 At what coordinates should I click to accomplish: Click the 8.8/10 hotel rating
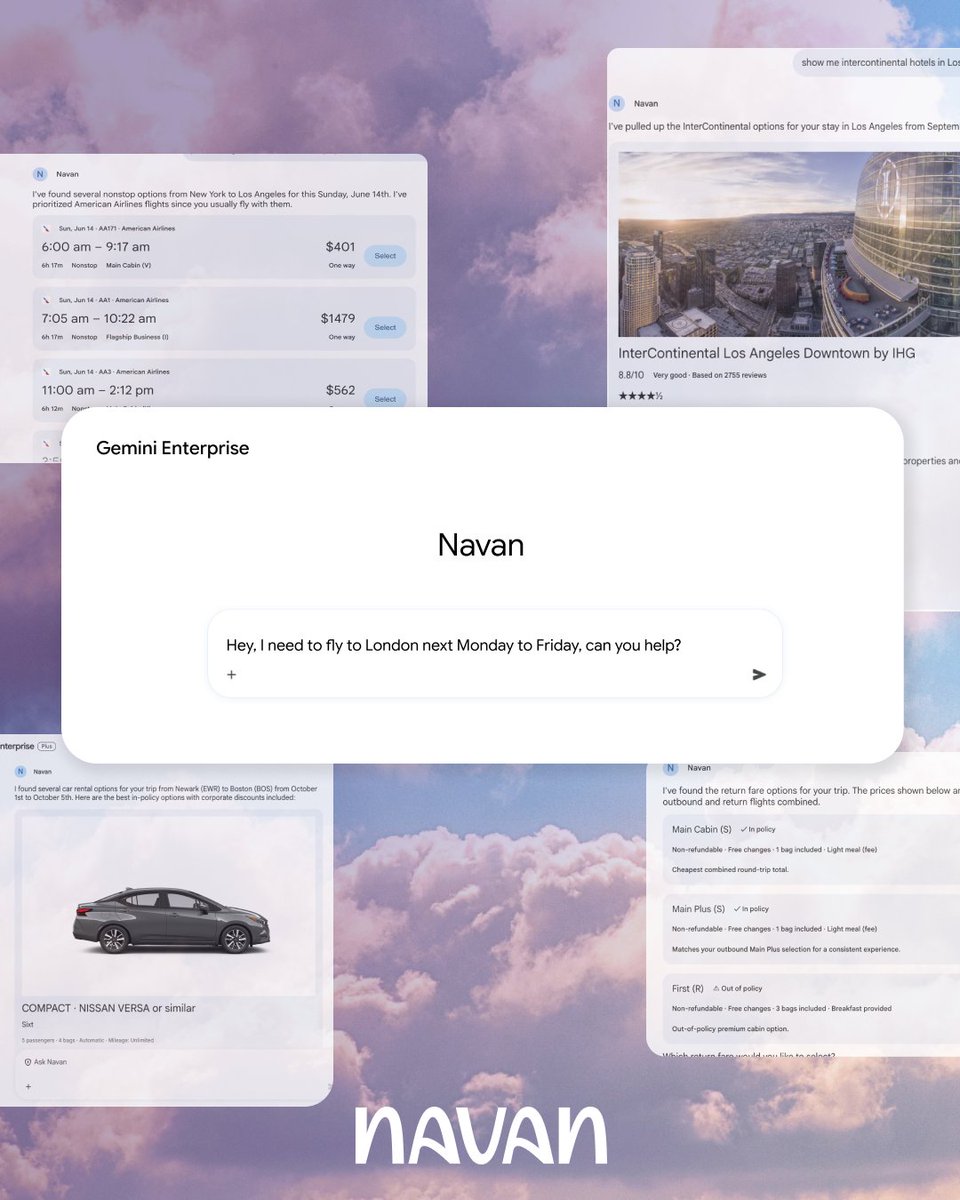point(631,375)
